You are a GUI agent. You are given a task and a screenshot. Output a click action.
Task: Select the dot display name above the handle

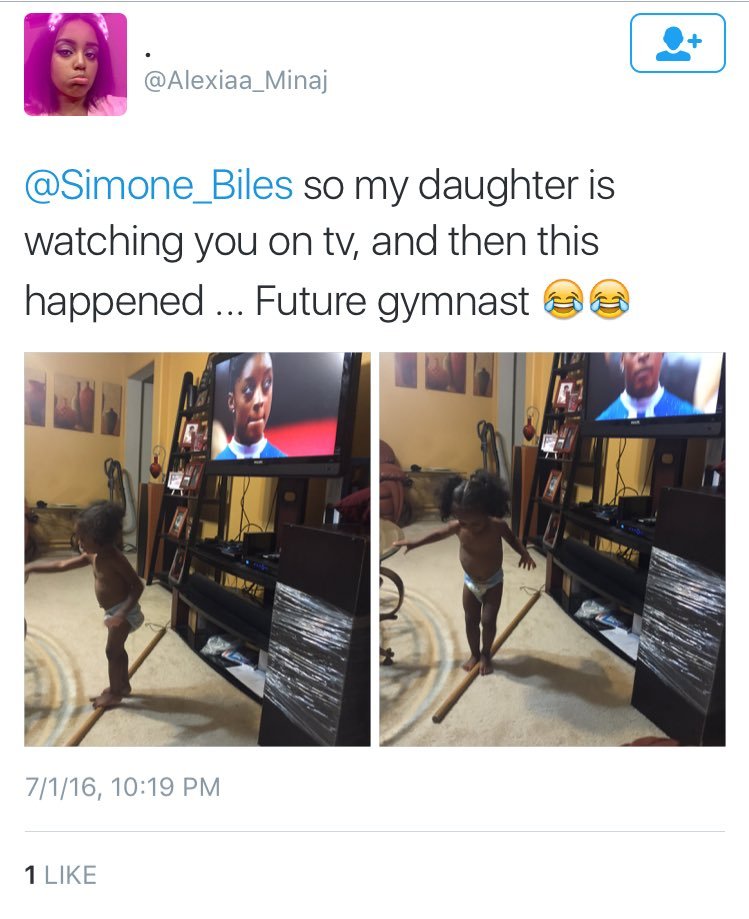click(x=148, y=55)
